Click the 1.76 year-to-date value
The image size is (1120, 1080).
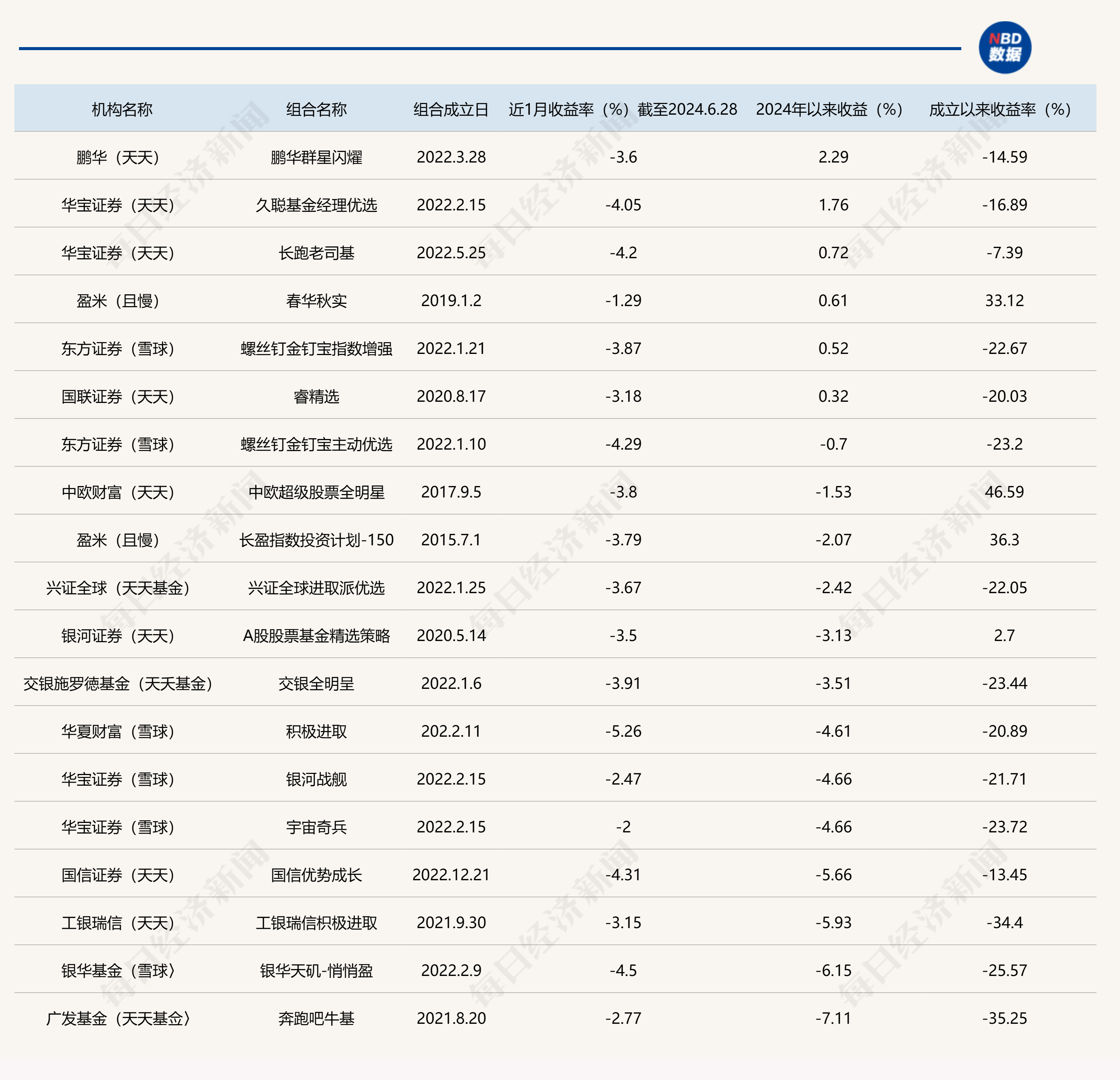[834, 205]
